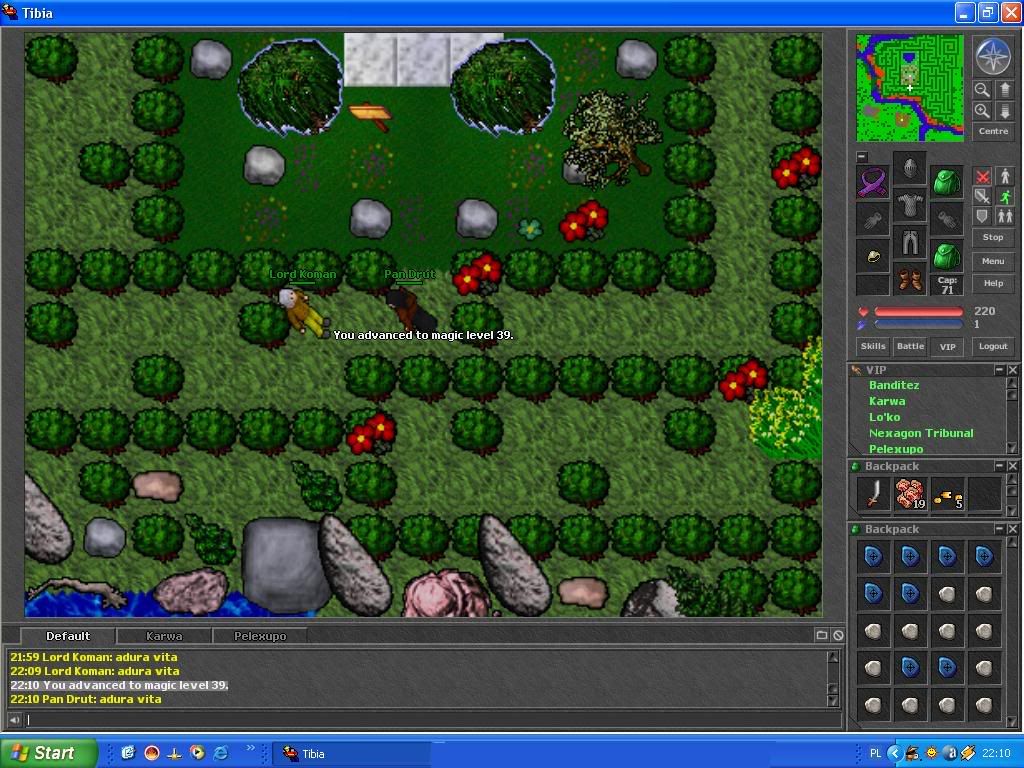
Task: Click the chat log scroll up arrow
Action: (833, 657)
